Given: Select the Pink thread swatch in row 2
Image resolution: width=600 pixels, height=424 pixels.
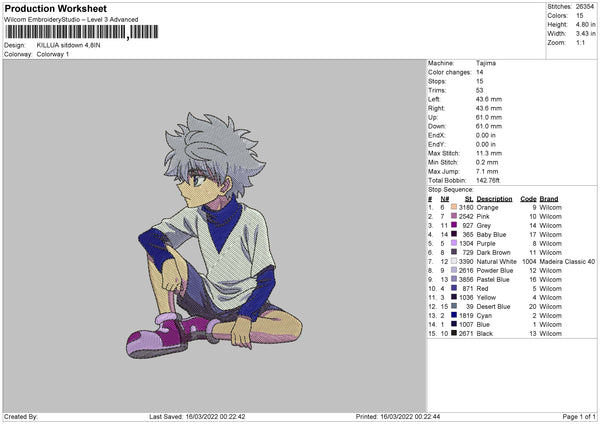Looking at the screenshot, I should point(454,216).
